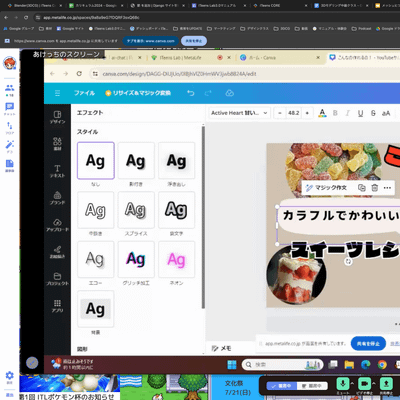Viewport: 400px width, 400px height.
Task: Select the shadow text effect style
Action: coord(136,161)
